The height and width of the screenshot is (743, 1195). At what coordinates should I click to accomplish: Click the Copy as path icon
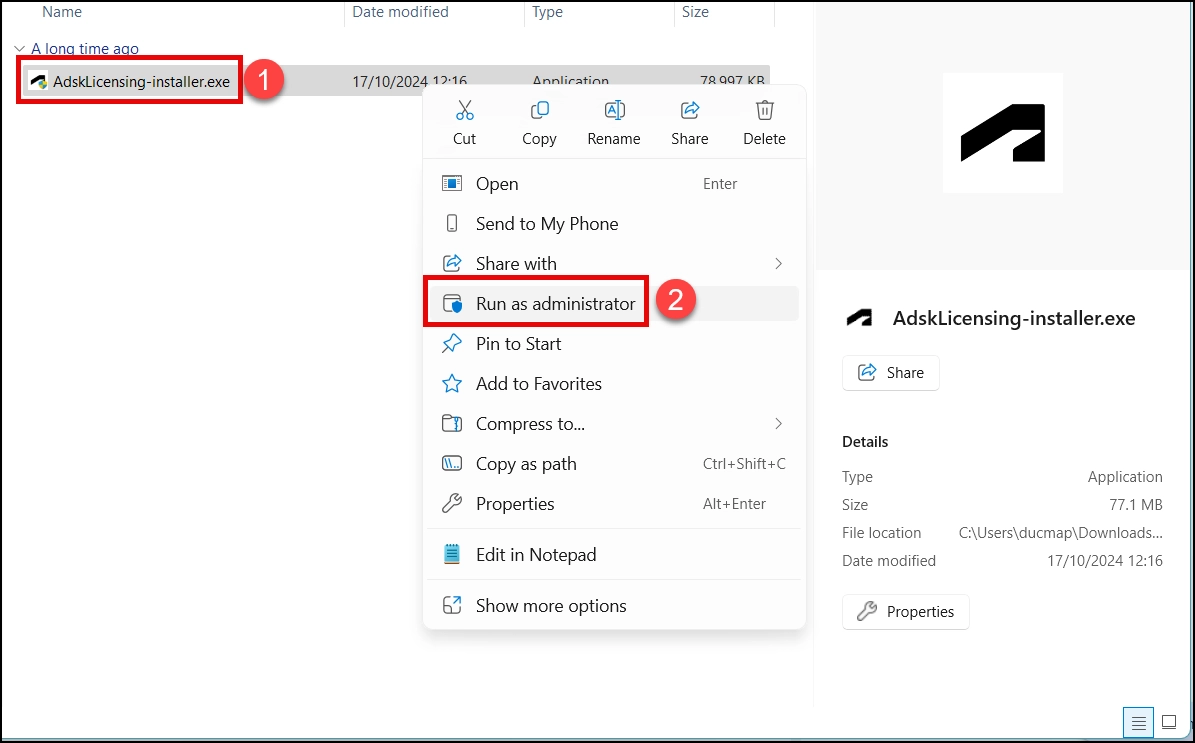click(452, 463)
